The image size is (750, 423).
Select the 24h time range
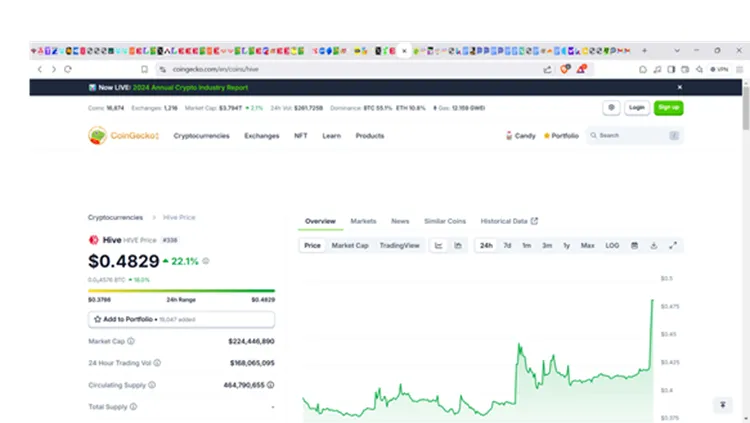pos(486,245)
